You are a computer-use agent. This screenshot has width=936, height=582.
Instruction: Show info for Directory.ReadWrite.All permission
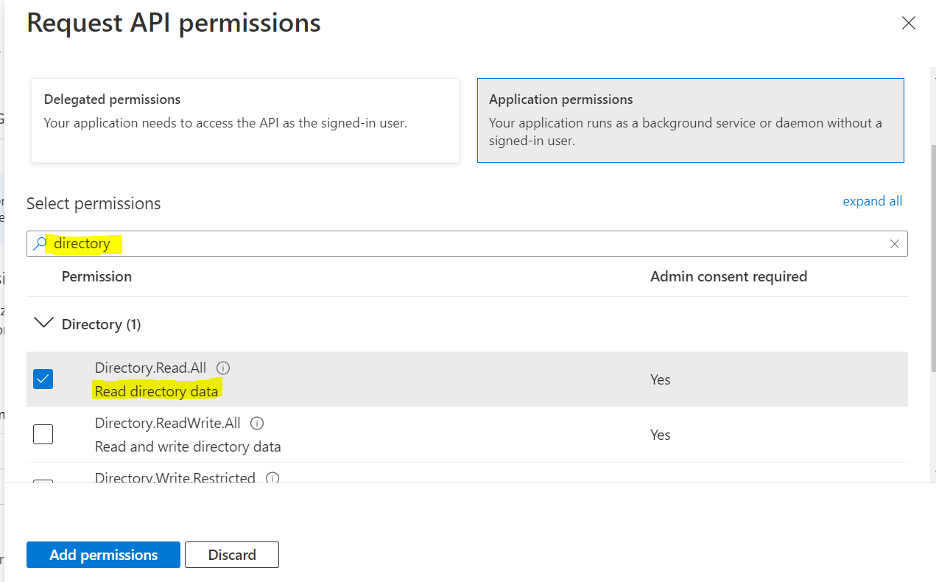tap(257, 423)
